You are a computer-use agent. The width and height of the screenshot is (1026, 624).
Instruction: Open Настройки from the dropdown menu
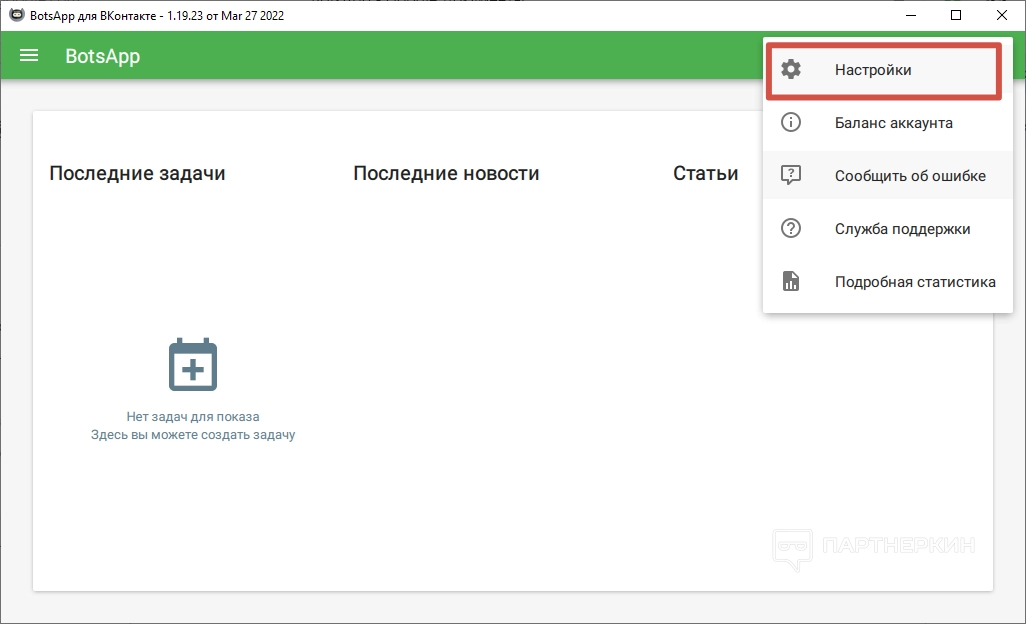[x=888, y=69]
